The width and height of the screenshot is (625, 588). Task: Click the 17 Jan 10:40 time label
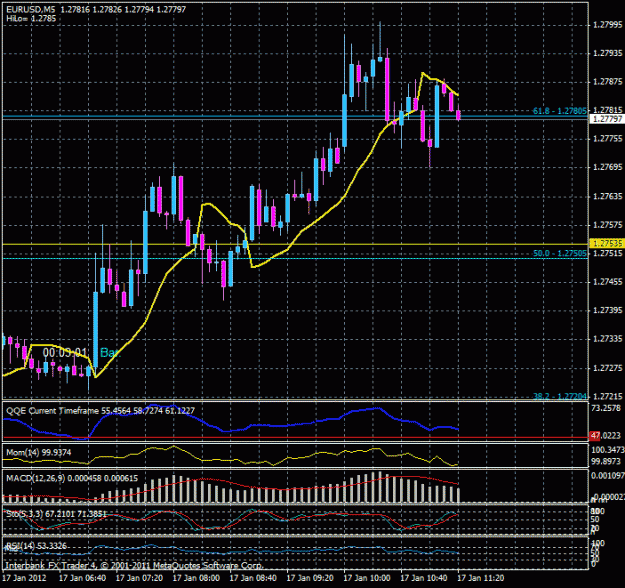click(424, 578)
